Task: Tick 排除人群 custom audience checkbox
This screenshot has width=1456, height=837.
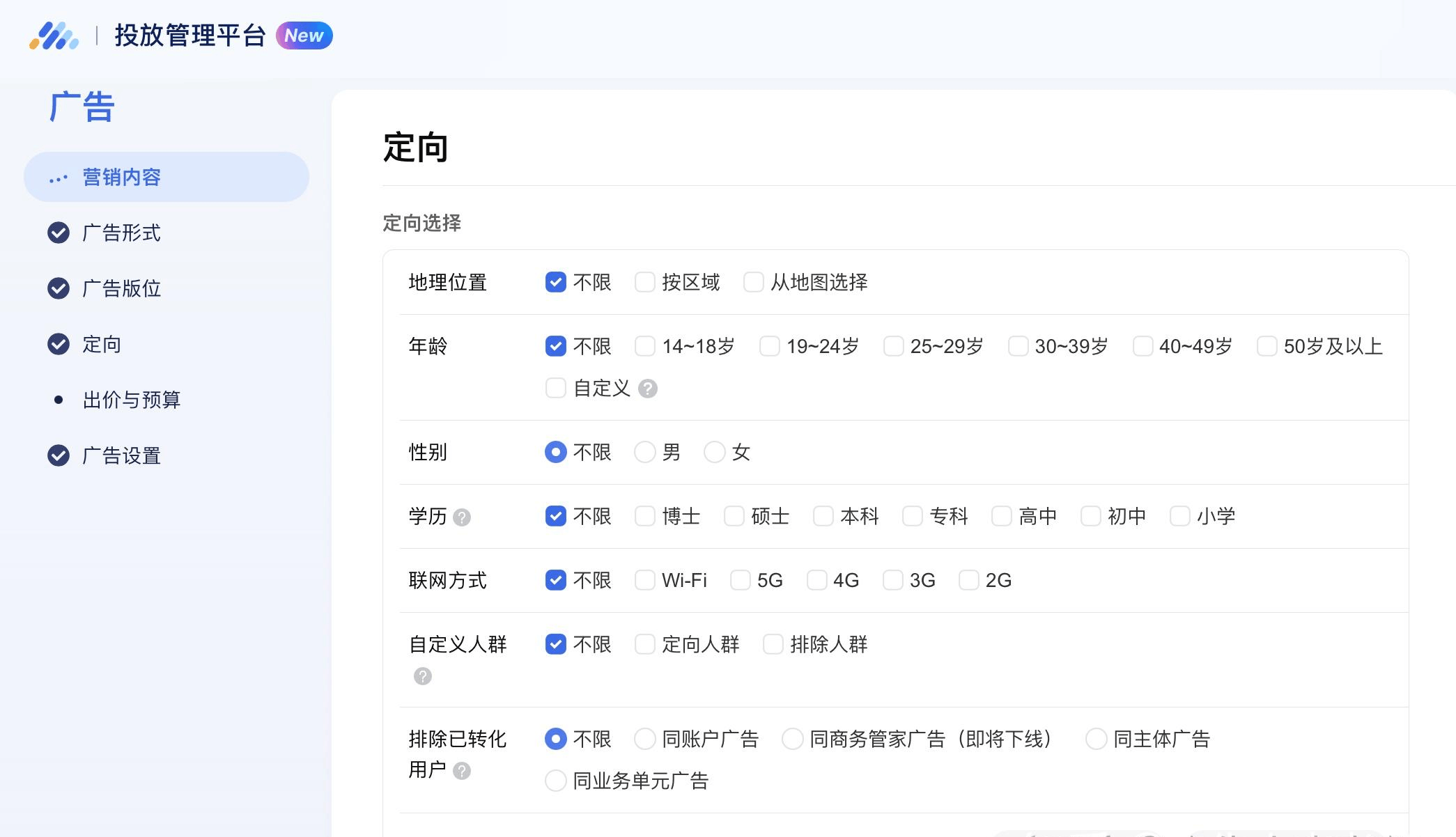Action: [773, 644]
